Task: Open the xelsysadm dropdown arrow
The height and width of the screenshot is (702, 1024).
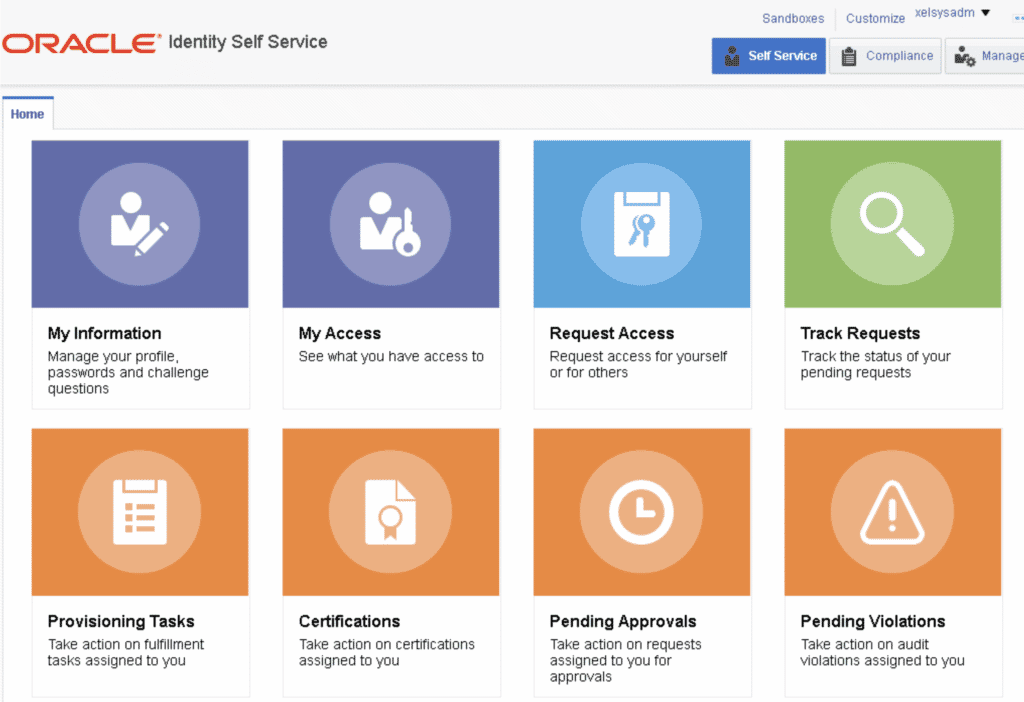Action: 984,13
